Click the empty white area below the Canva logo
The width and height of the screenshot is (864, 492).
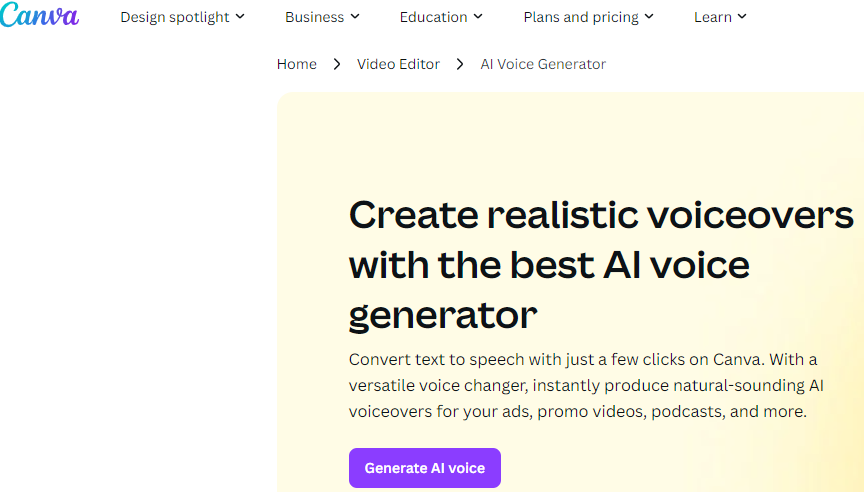pyautogui.click(x=130, y=250)
